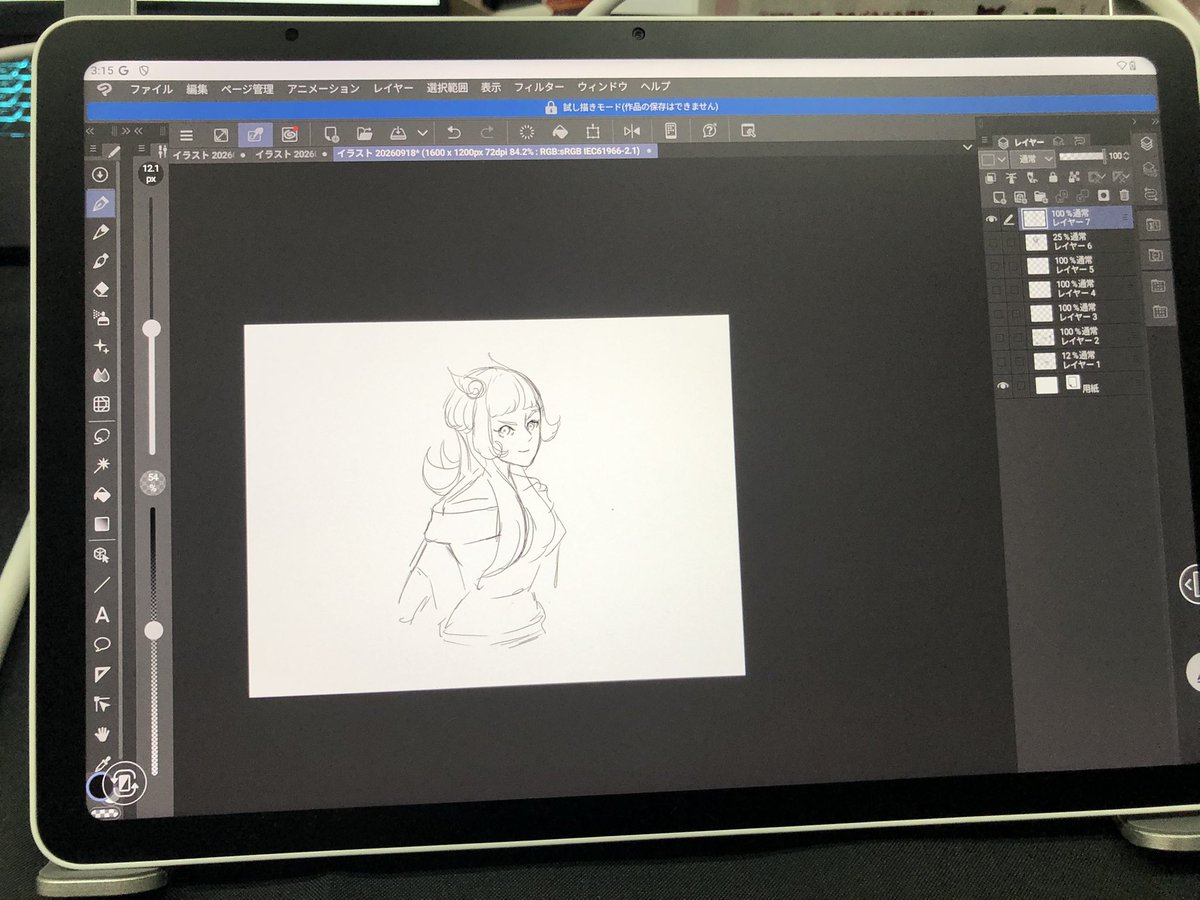Expand the save options dropdown arrow
The height and width of the screenshot is (900, 1200).
pos(422,132)
